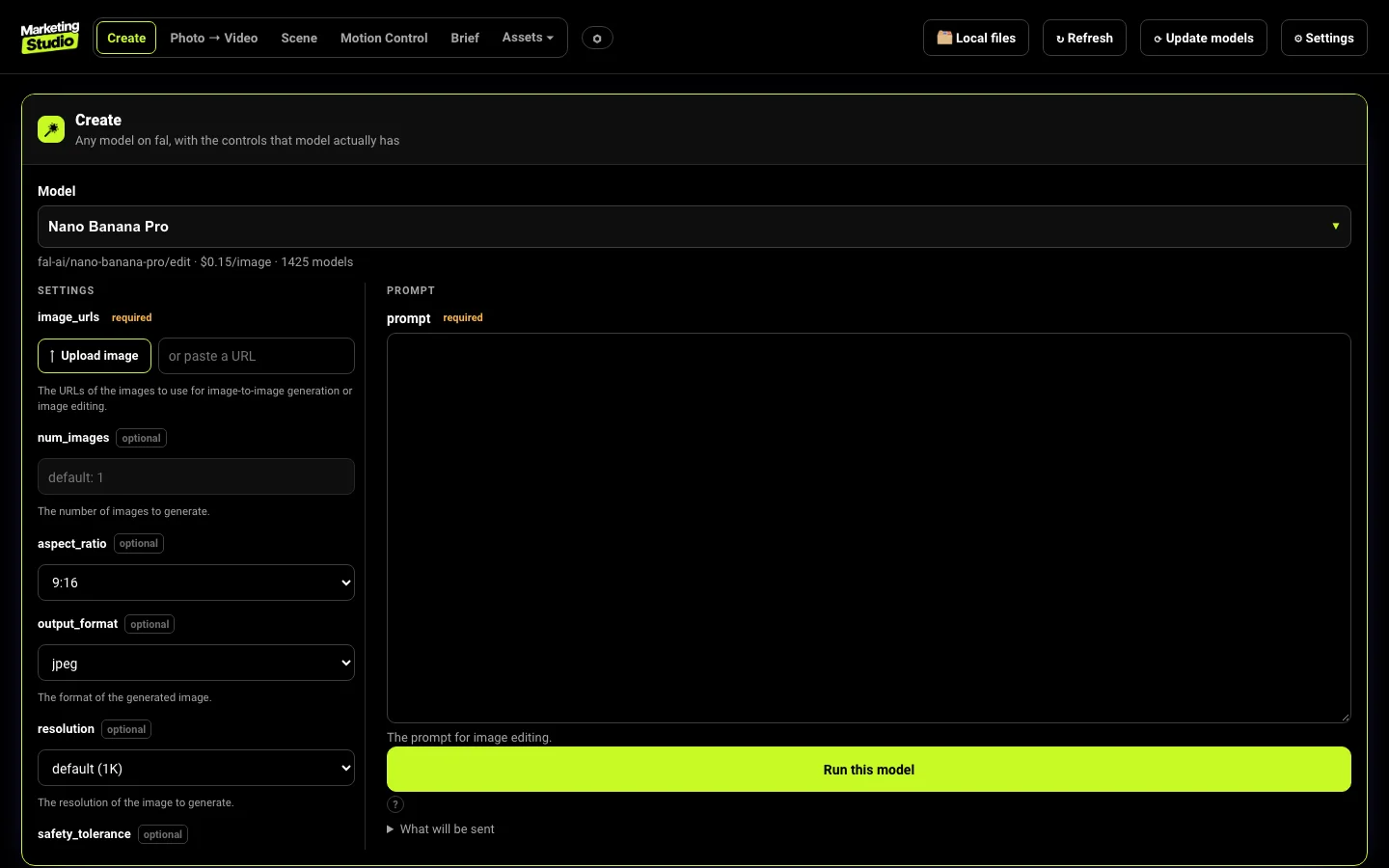This screenshot has width=1389, height=868.
Task: Go to Motion Control tab
Action: tap(384, 38)
